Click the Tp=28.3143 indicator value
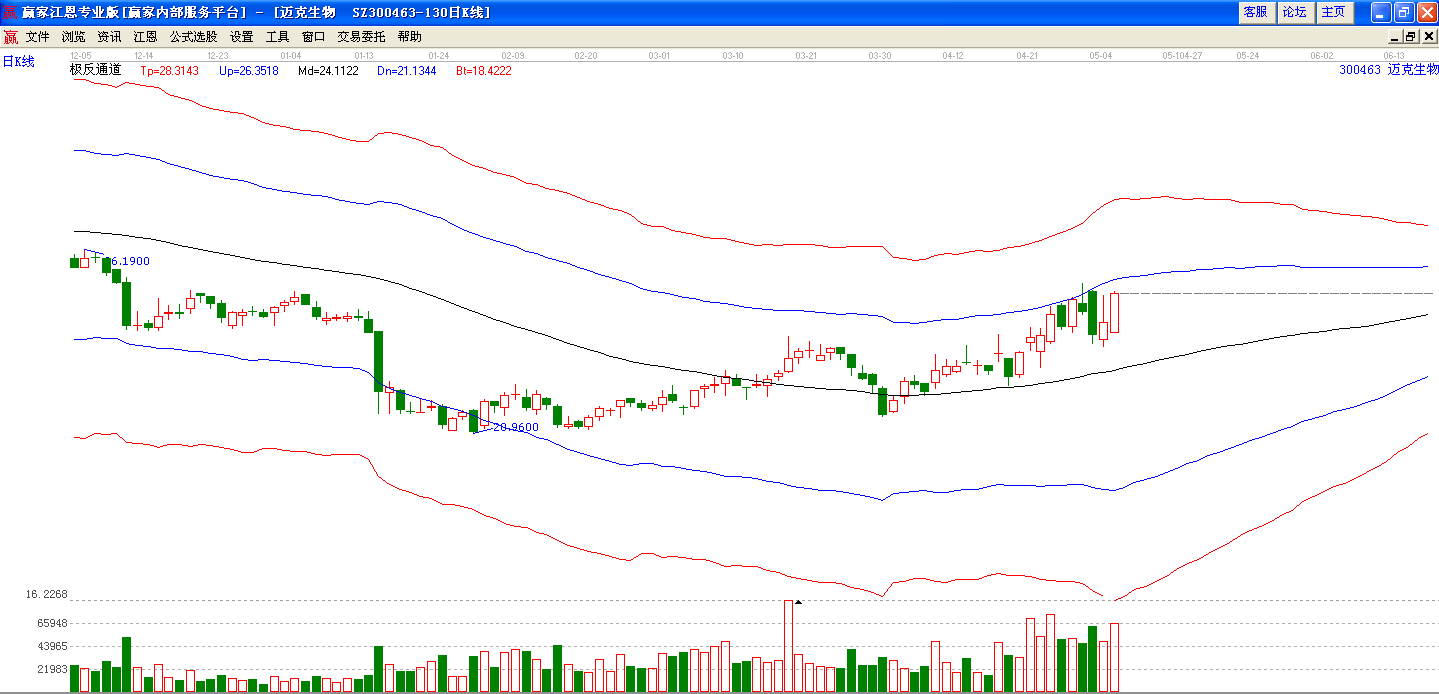Viewport: 1439px width, 694px height. coord(170,71)
